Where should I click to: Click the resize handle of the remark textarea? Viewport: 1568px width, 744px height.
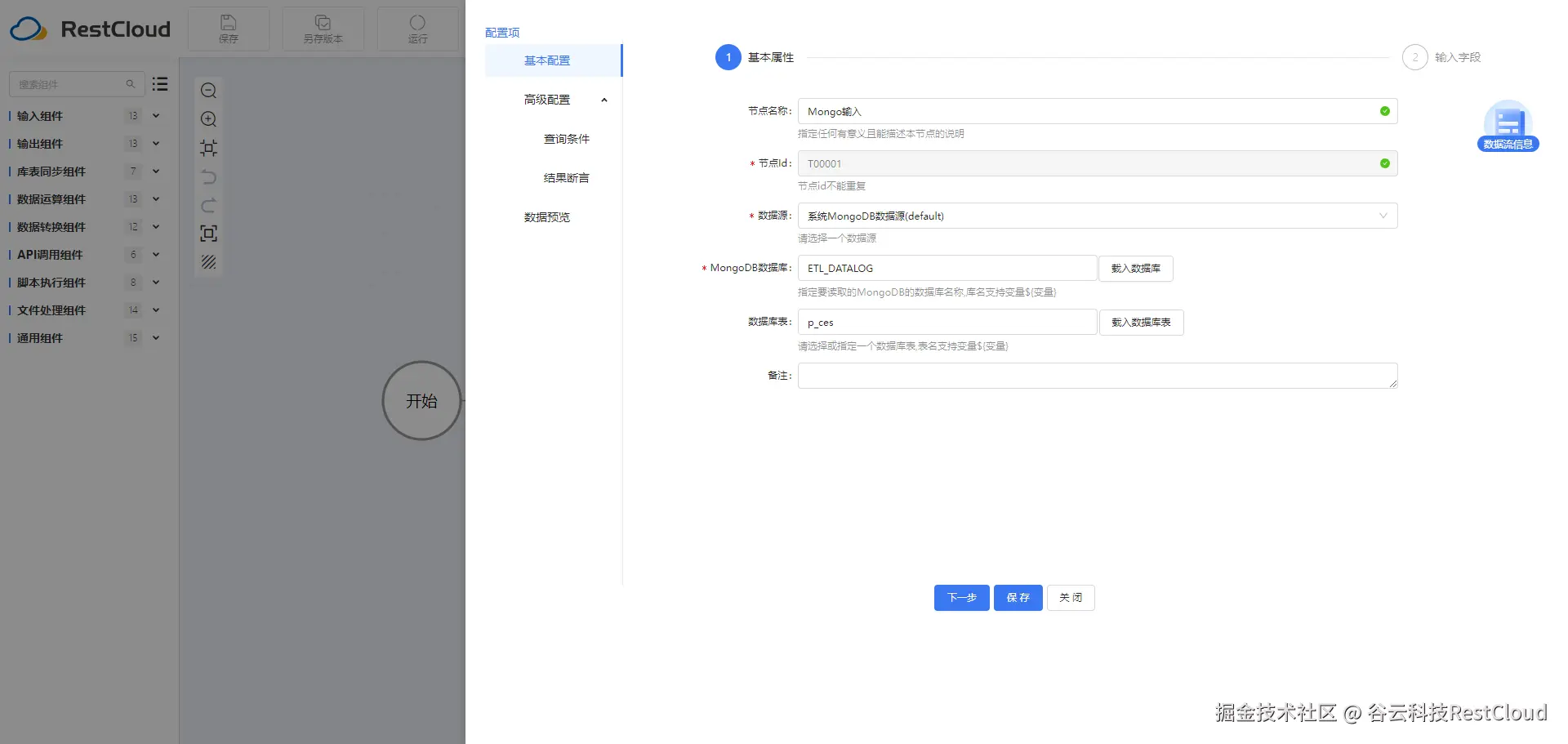(x=1393, y=384)
